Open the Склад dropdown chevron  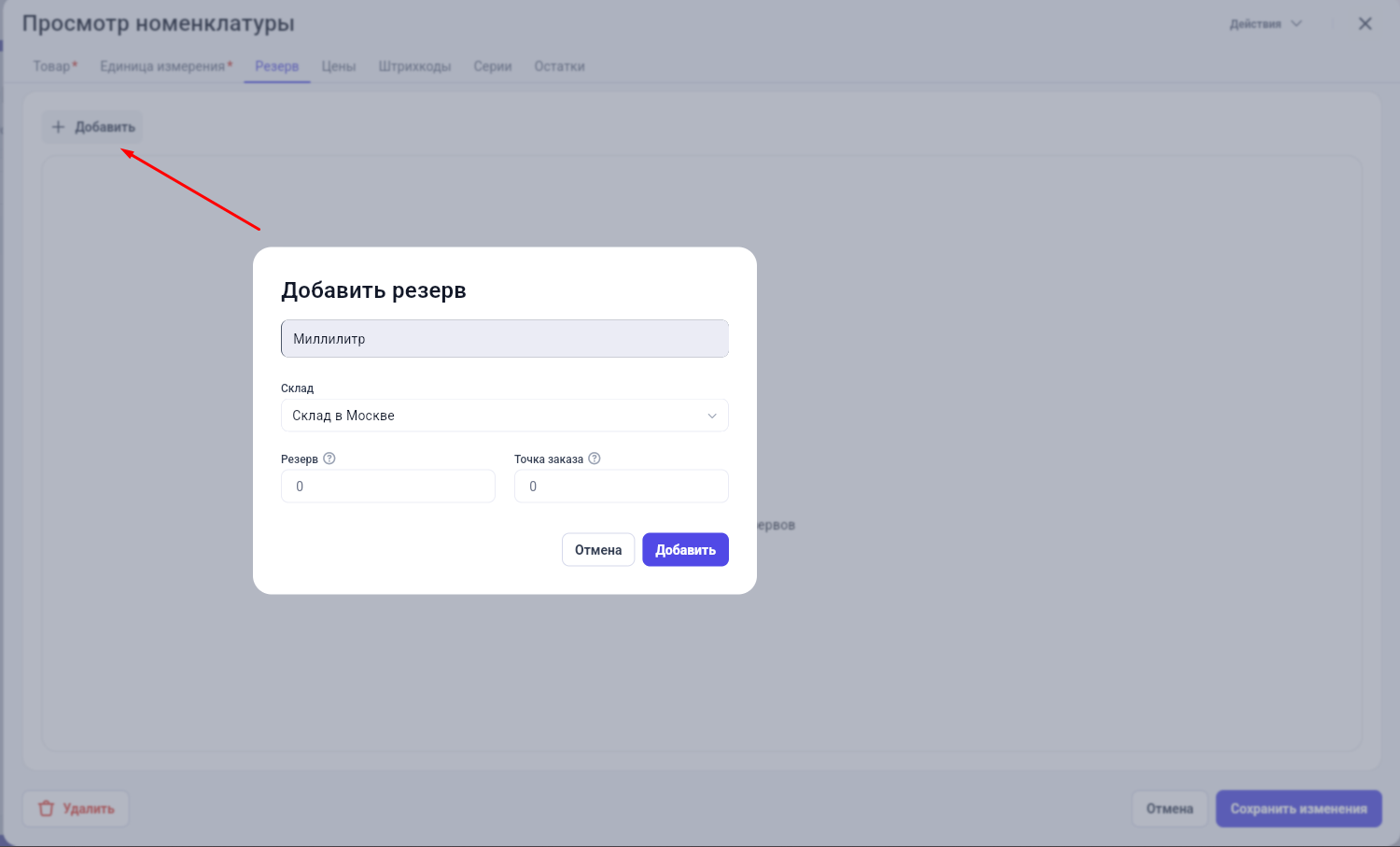click(x=712, y=416)
